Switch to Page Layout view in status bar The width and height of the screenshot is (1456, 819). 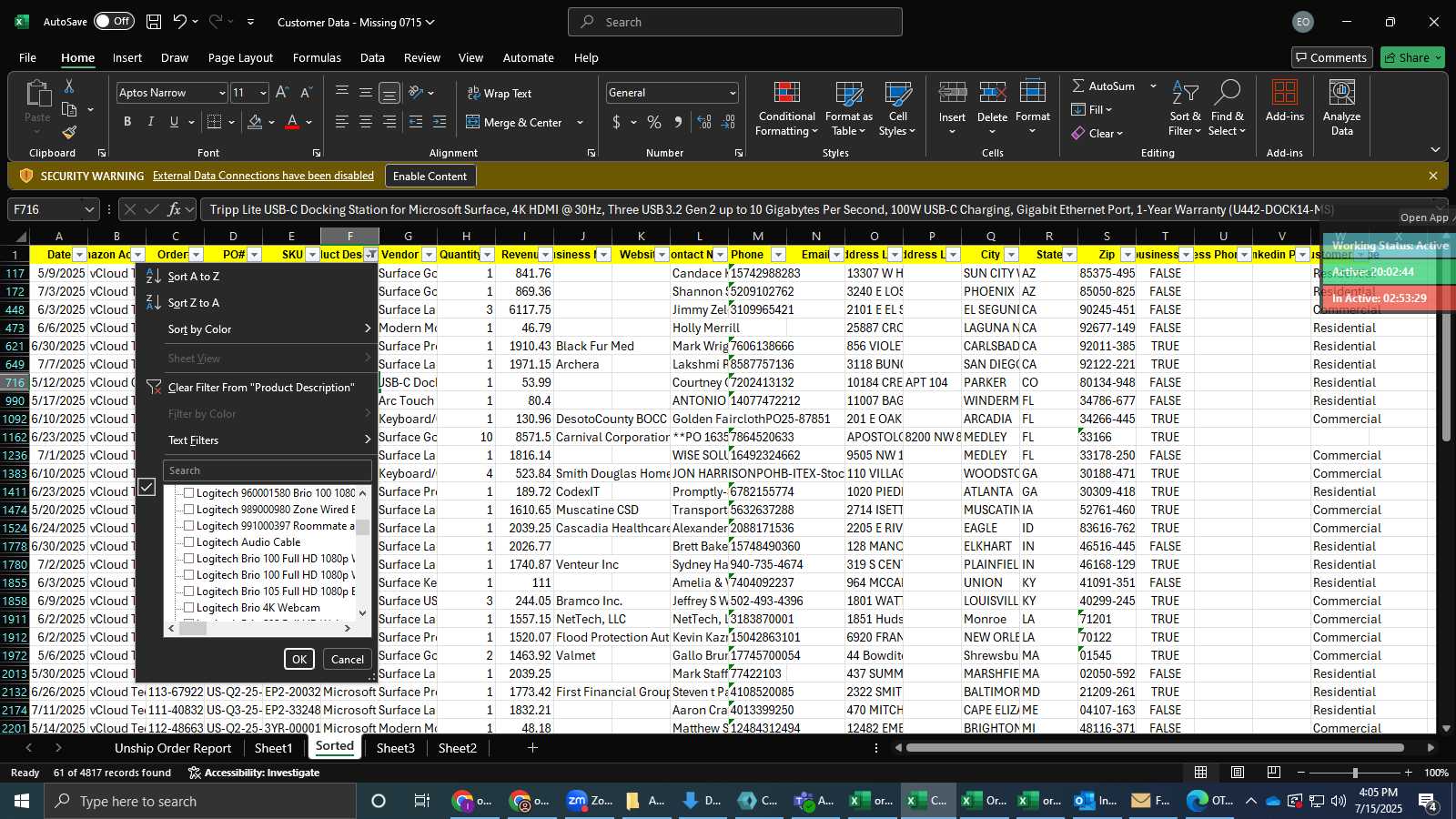[1238, 773]
